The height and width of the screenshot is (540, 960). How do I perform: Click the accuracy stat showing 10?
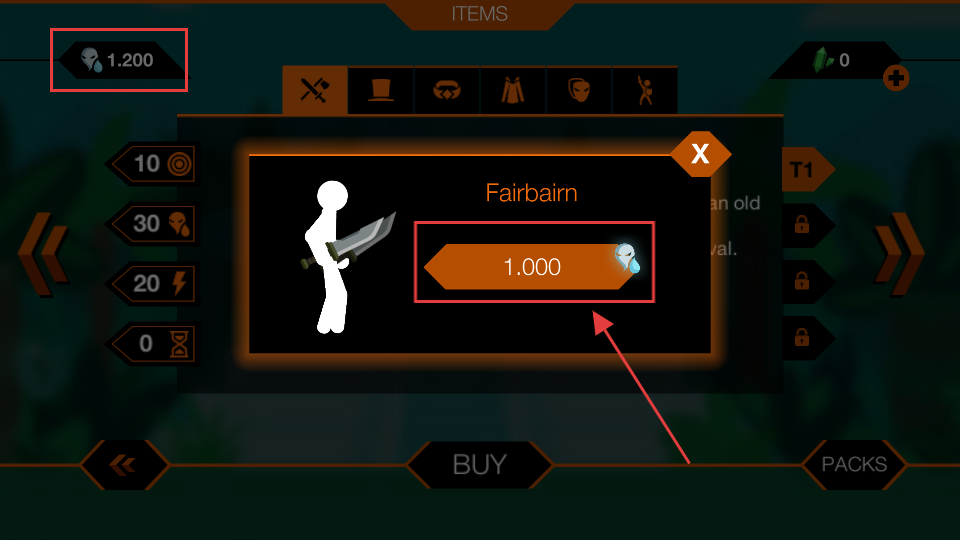tap(153, 163)
